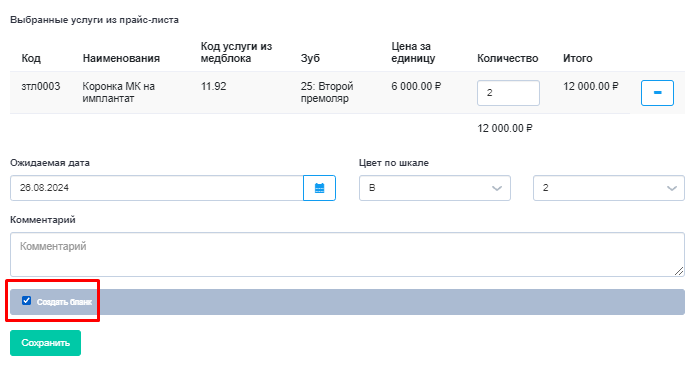The width and height of the screenshot is (695, 366).
Task: Click the Количество column header
Action: point(508,58)
